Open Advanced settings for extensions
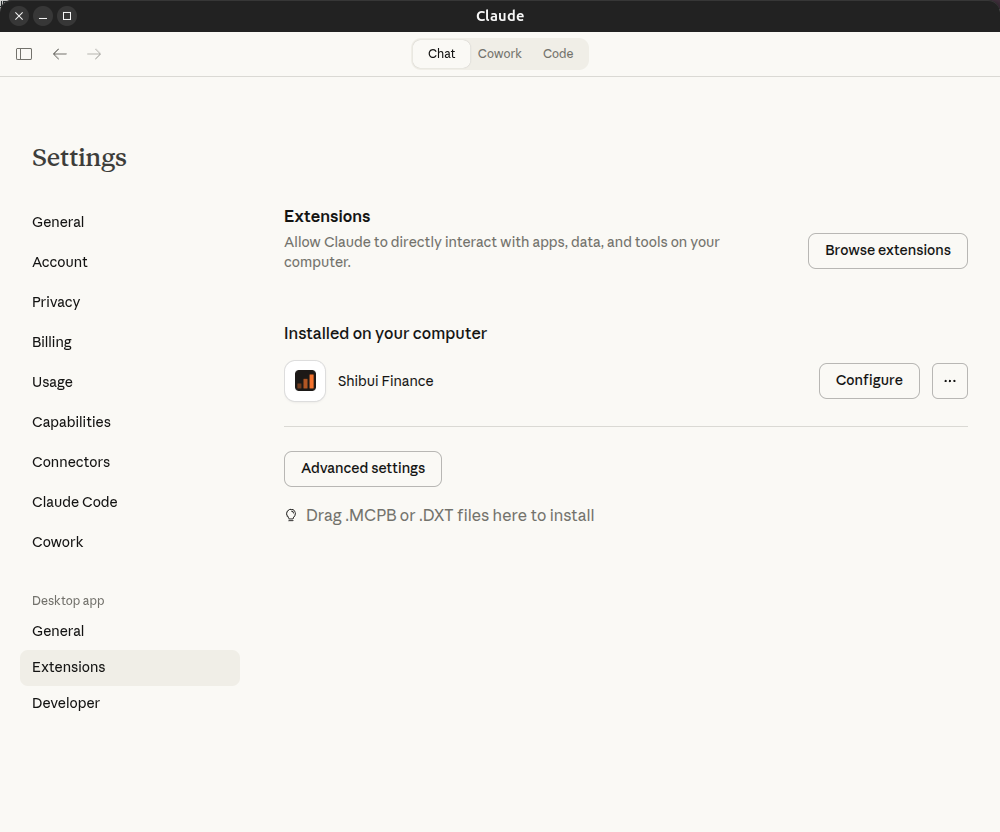Image resolution: width=1000 pixels, height=832 pixels. click(x=362, y=468)
